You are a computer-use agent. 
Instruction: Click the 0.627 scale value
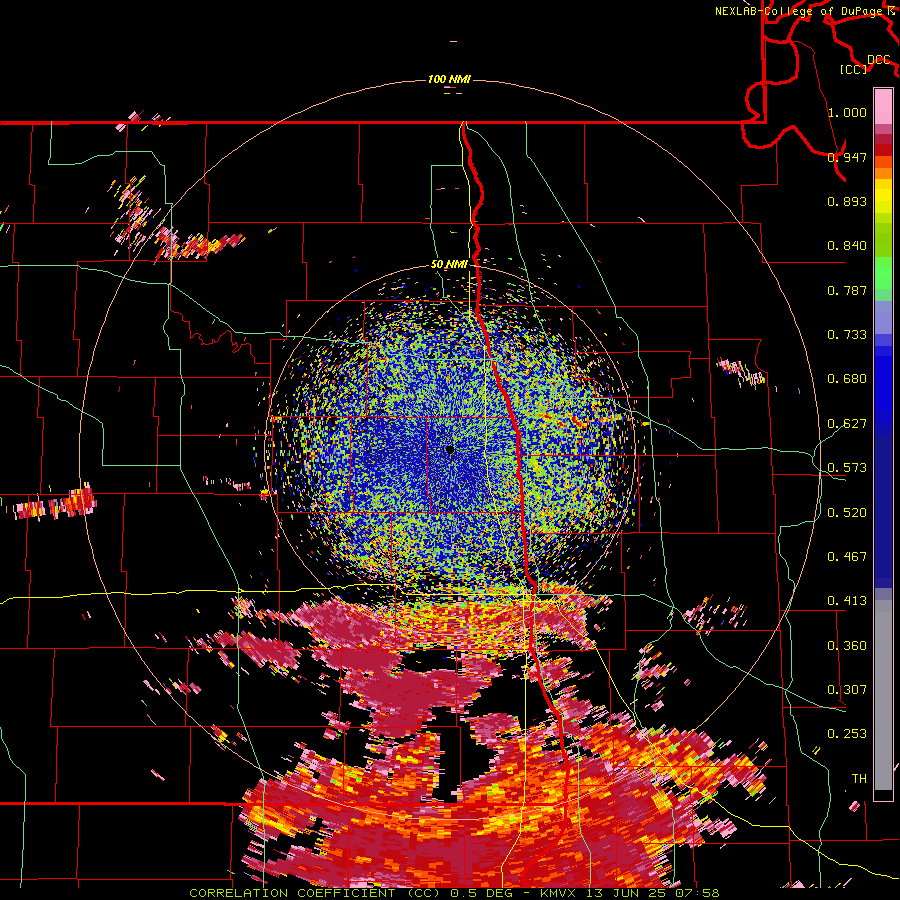coord(847,424)
